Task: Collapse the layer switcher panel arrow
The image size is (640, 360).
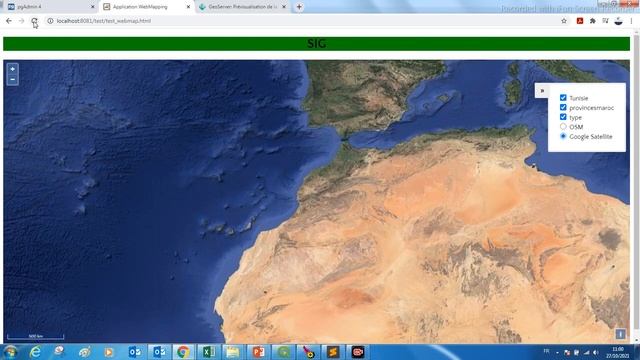Action: click(x=542, y=91)
